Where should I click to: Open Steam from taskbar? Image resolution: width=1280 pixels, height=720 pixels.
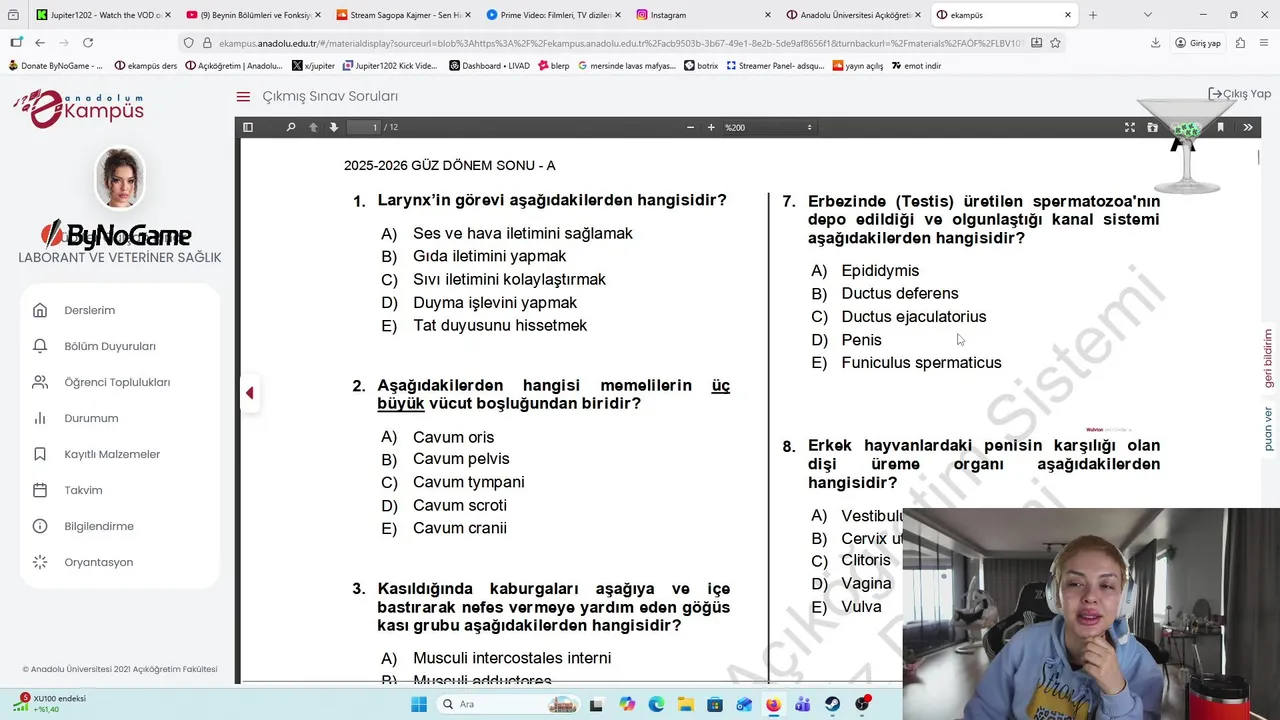pos(832,704)
